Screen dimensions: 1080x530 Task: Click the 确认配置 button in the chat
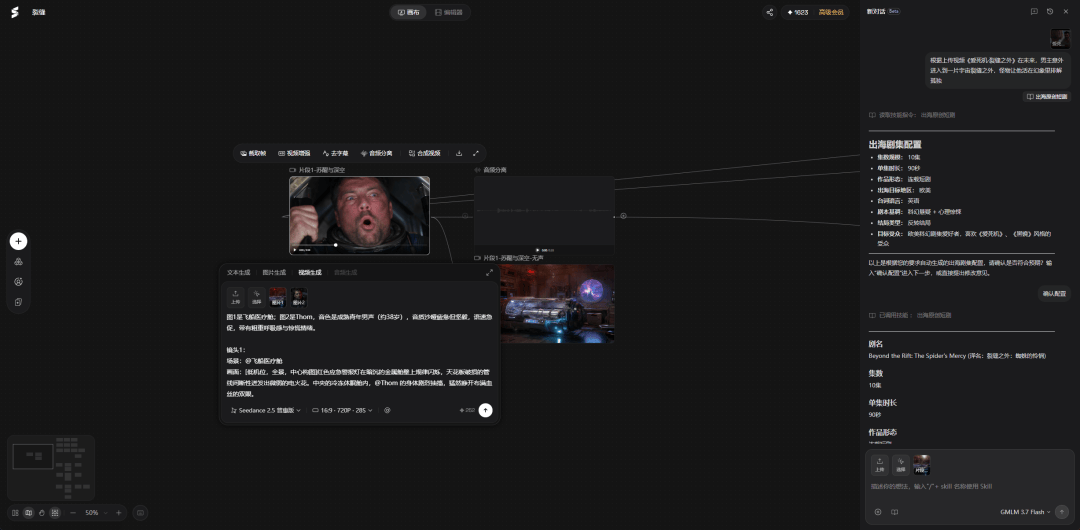point(1054,294)
